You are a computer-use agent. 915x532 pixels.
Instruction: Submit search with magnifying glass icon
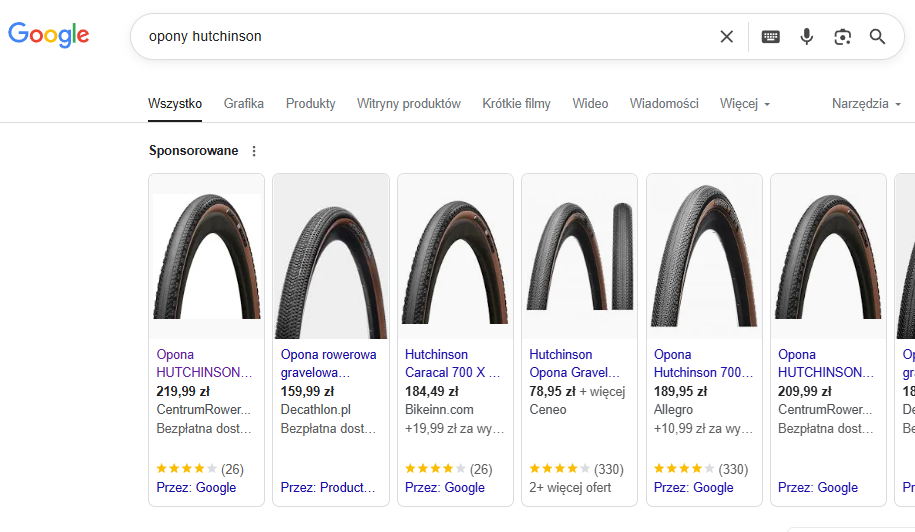(877, 37)
